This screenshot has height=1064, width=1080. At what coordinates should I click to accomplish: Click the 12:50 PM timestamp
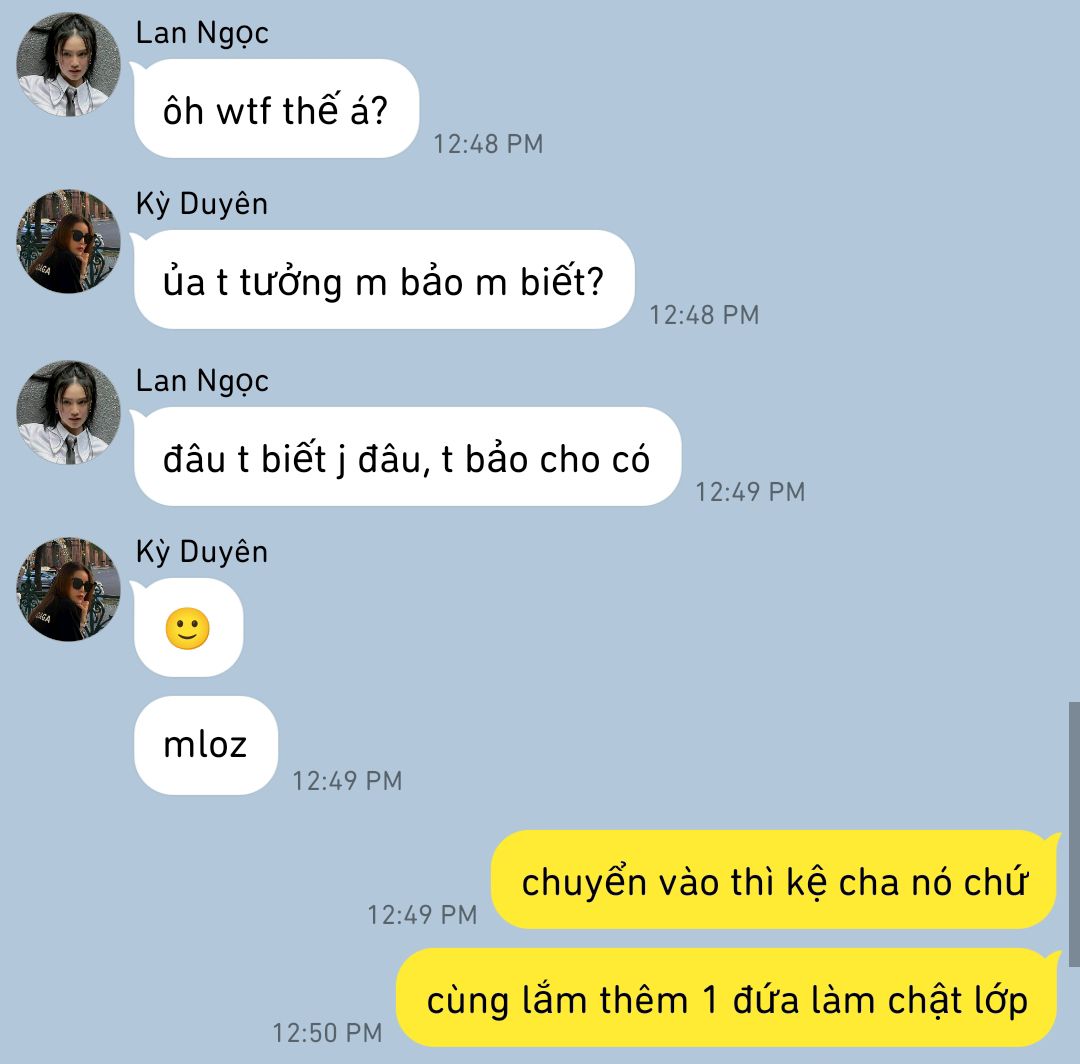click(327, 1033)
